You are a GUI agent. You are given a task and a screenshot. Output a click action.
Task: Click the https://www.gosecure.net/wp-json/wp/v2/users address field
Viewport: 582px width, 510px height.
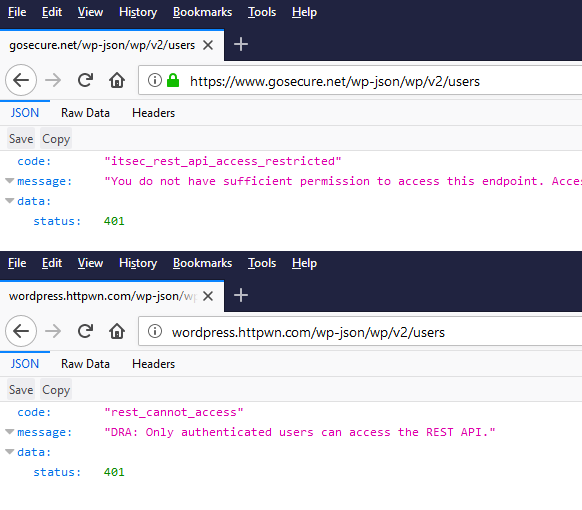click(x=360, y=81)
